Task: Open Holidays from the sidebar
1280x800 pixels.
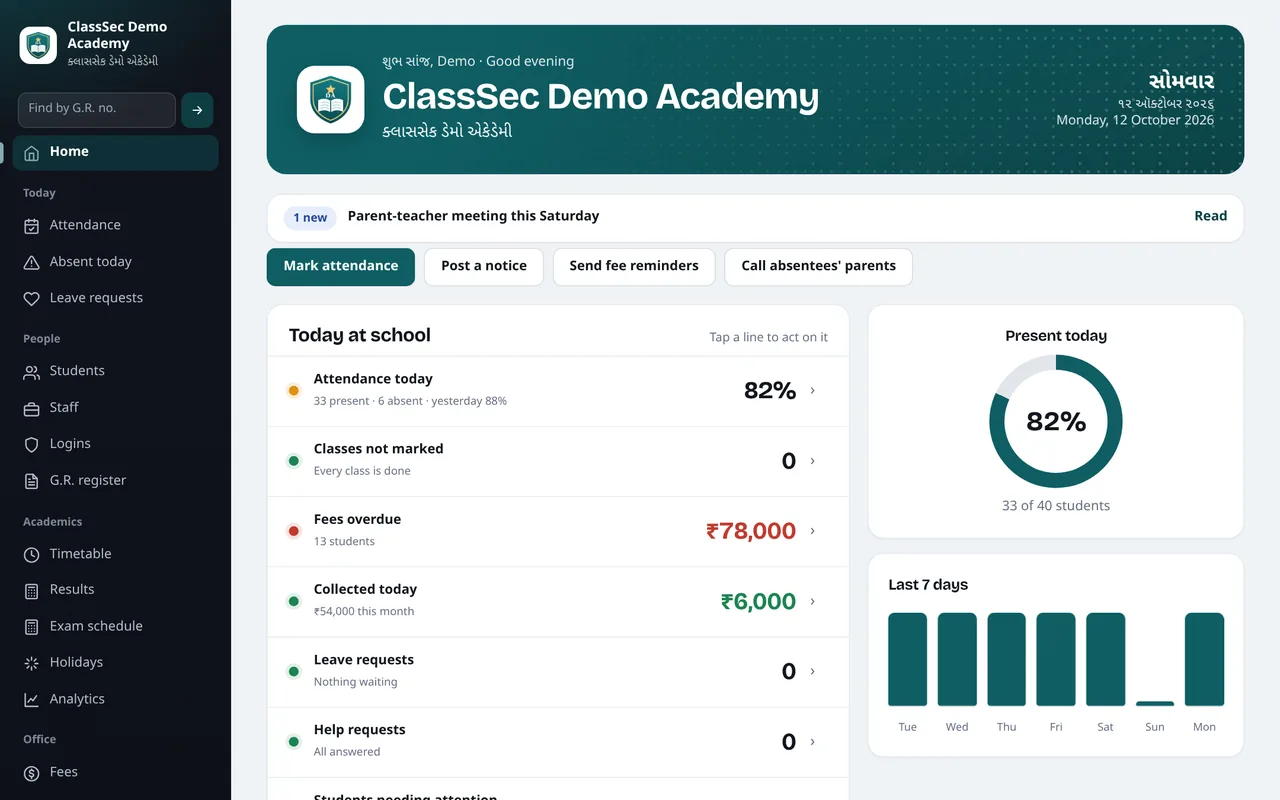Action: (x=116, y=663)
